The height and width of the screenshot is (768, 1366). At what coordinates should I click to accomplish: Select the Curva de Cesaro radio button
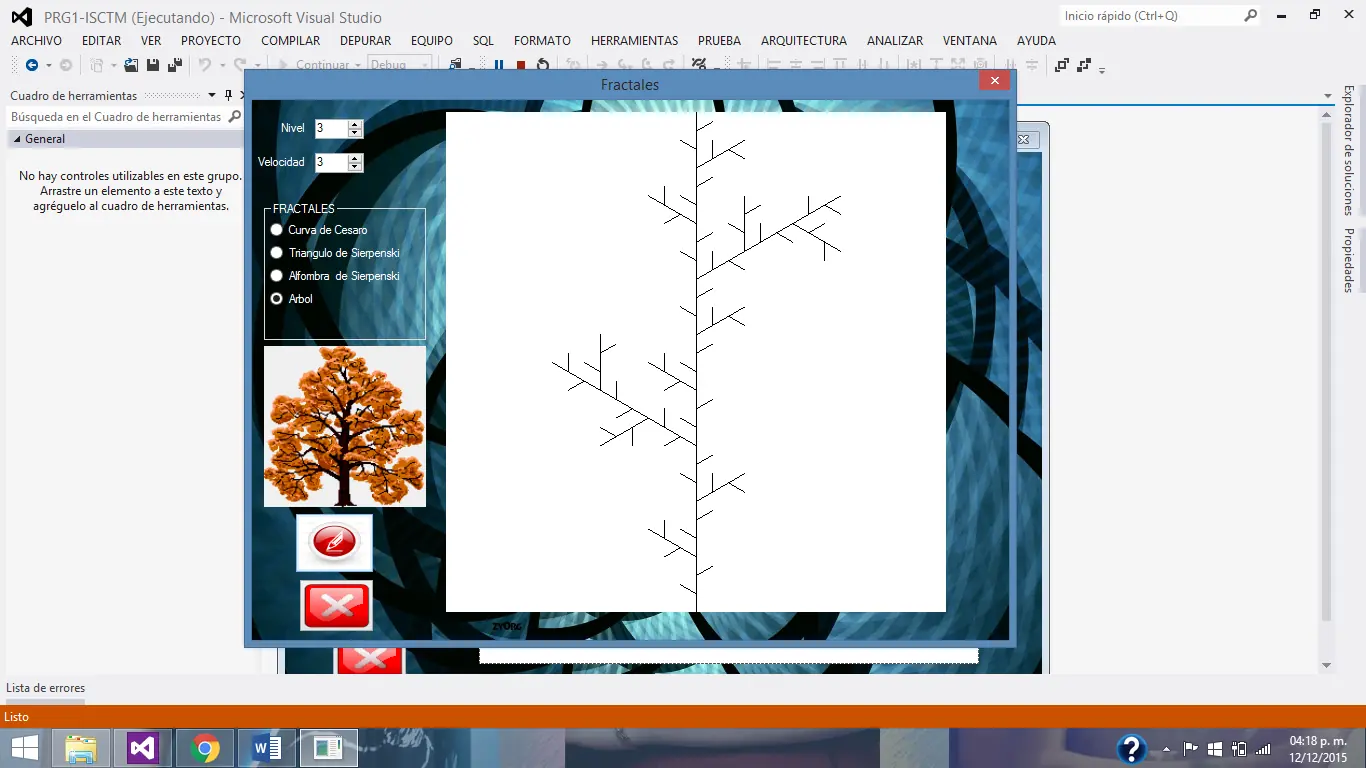point(277,230)
